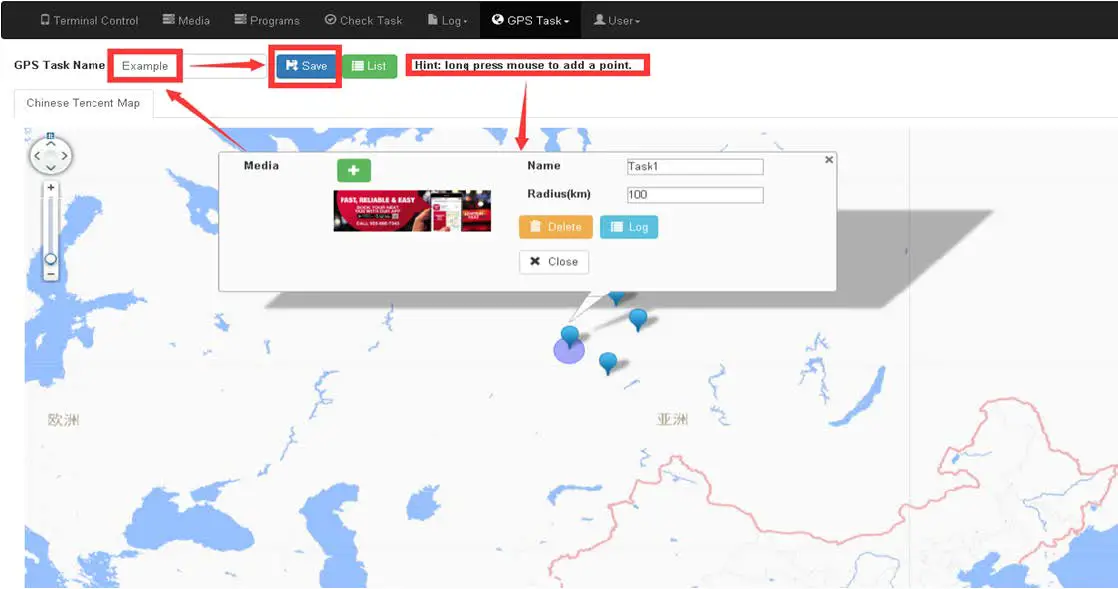Click the 欧洲 map label
The image size is (1118, 589).
coord(63,419)
